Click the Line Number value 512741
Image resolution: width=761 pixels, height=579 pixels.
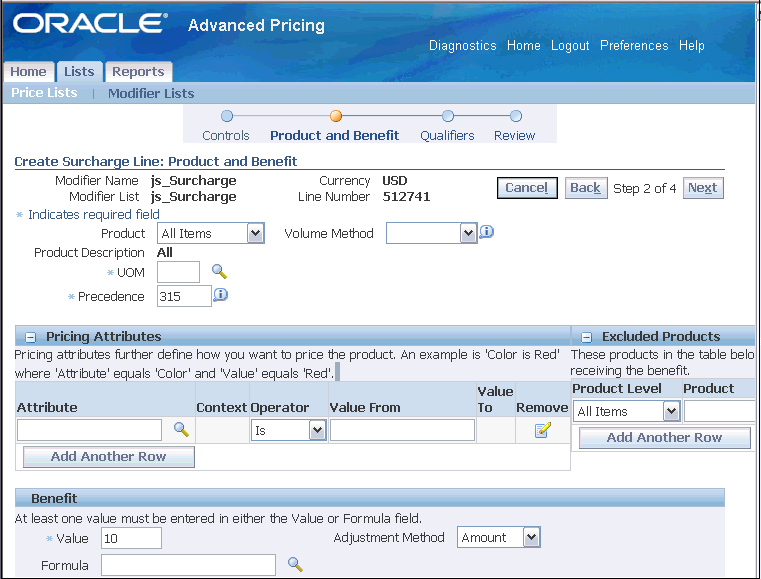coord(406,197)
